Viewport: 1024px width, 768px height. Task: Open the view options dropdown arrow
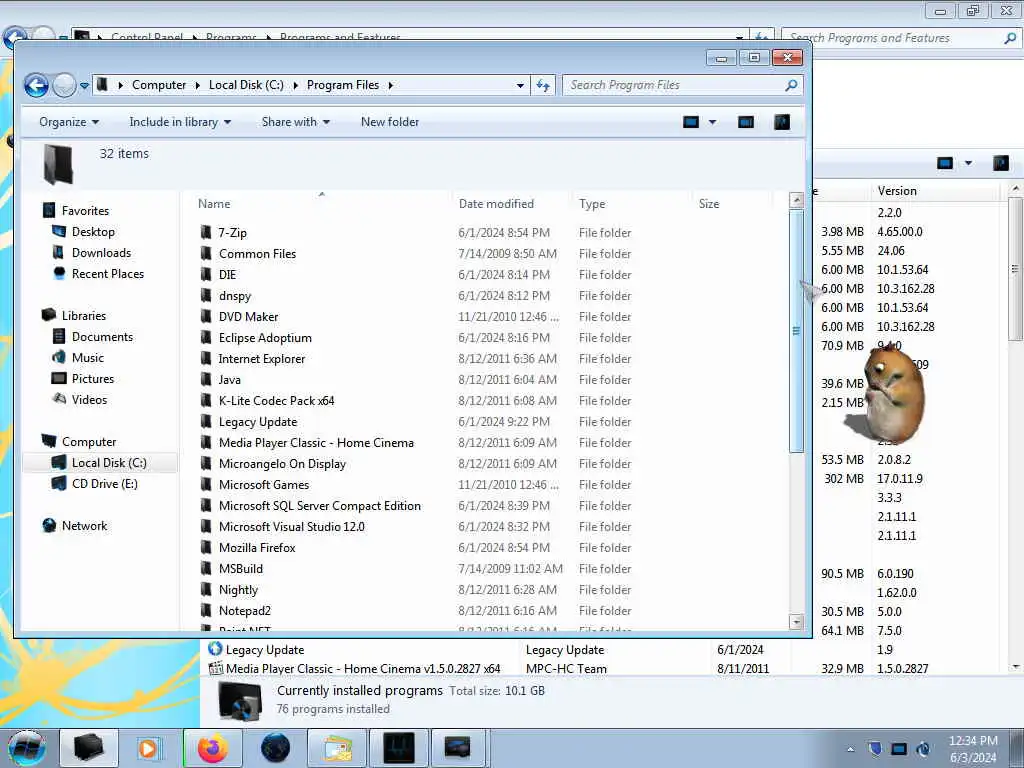tap(712, 122)
